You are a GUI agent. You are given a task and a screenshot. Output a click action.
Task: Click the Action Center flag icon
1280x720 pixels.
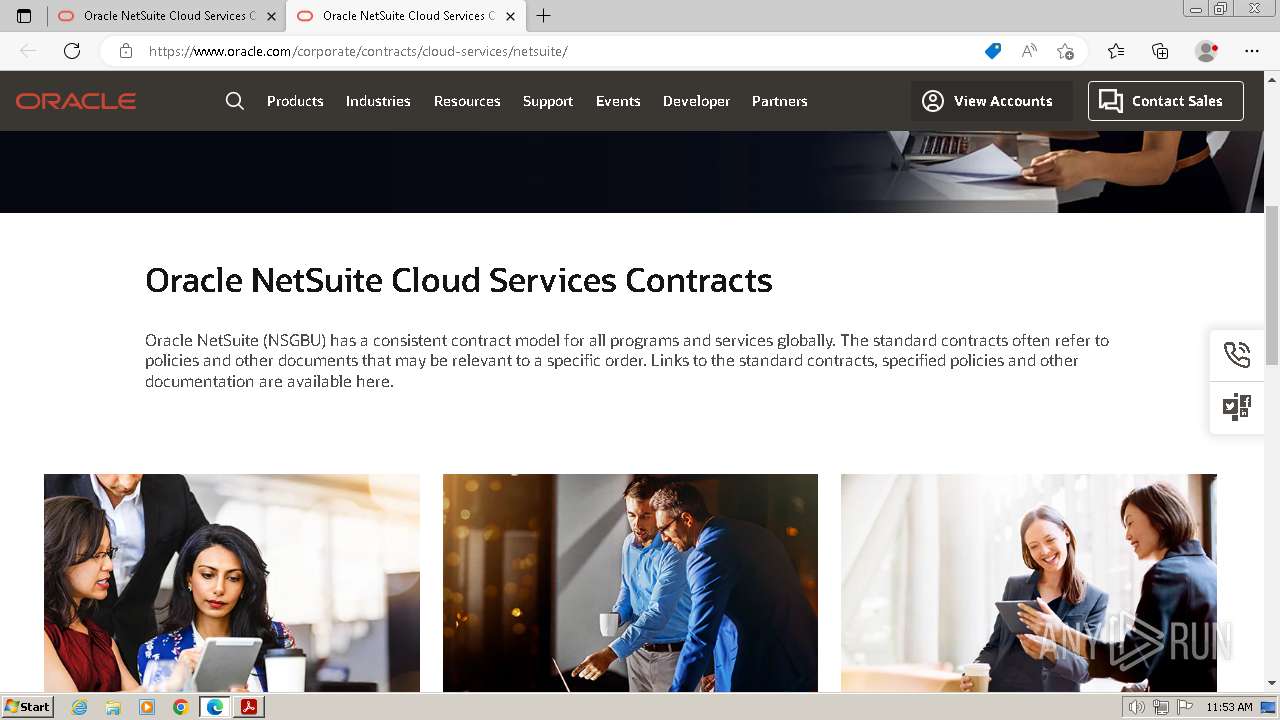click(1184, 707)
